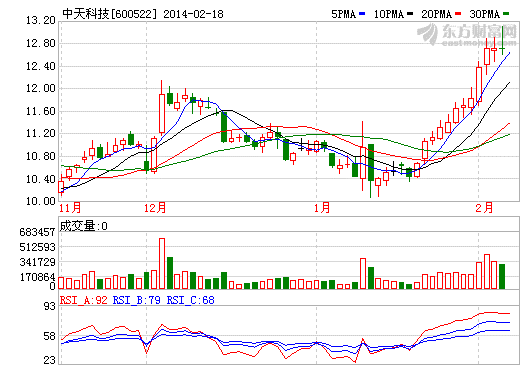This screenshot has height=365, width=520.
Task: Click the stock title 中天科技[600522]
Action: (109, 14)
